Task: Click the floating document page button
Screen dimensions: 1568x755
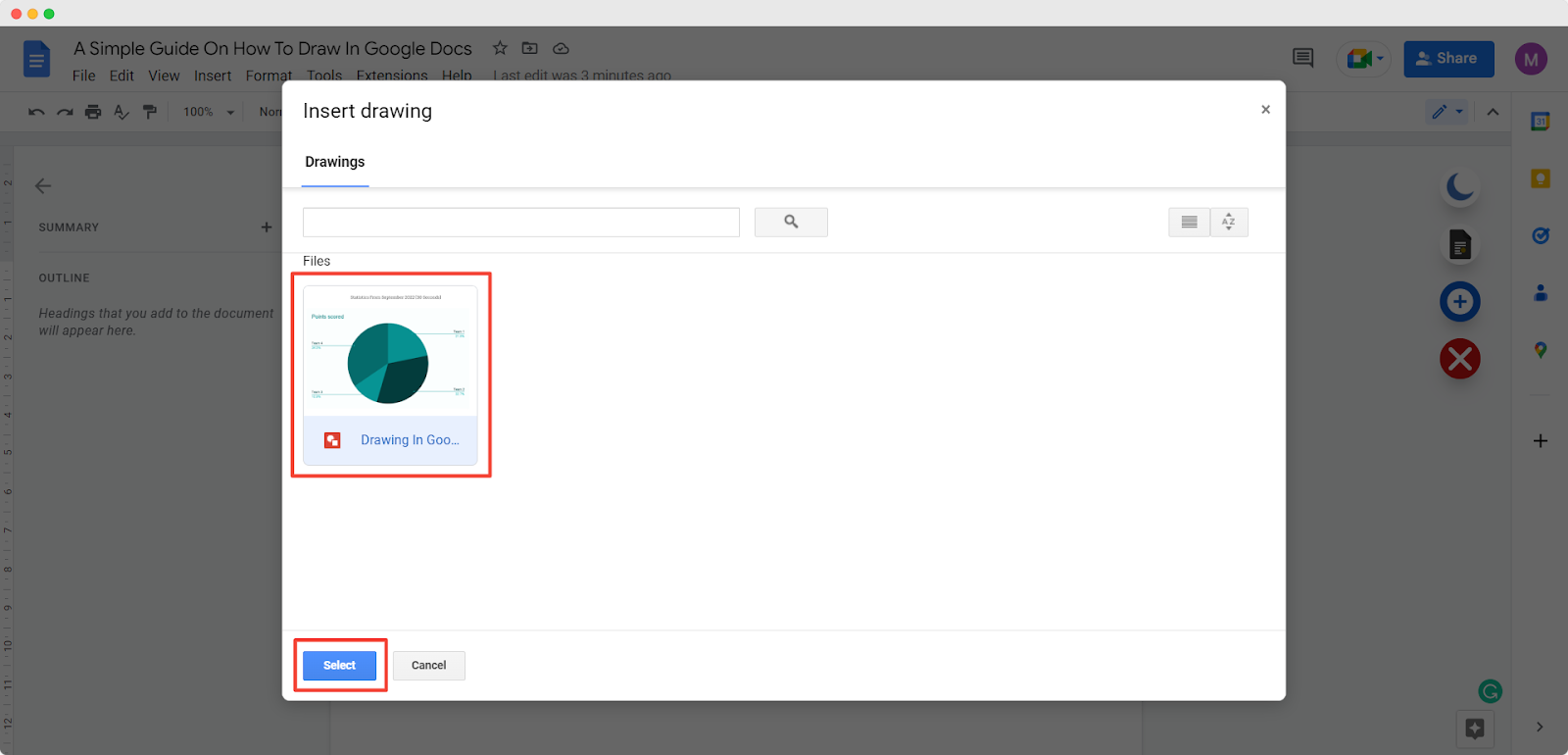Action: coord(1460,244)
